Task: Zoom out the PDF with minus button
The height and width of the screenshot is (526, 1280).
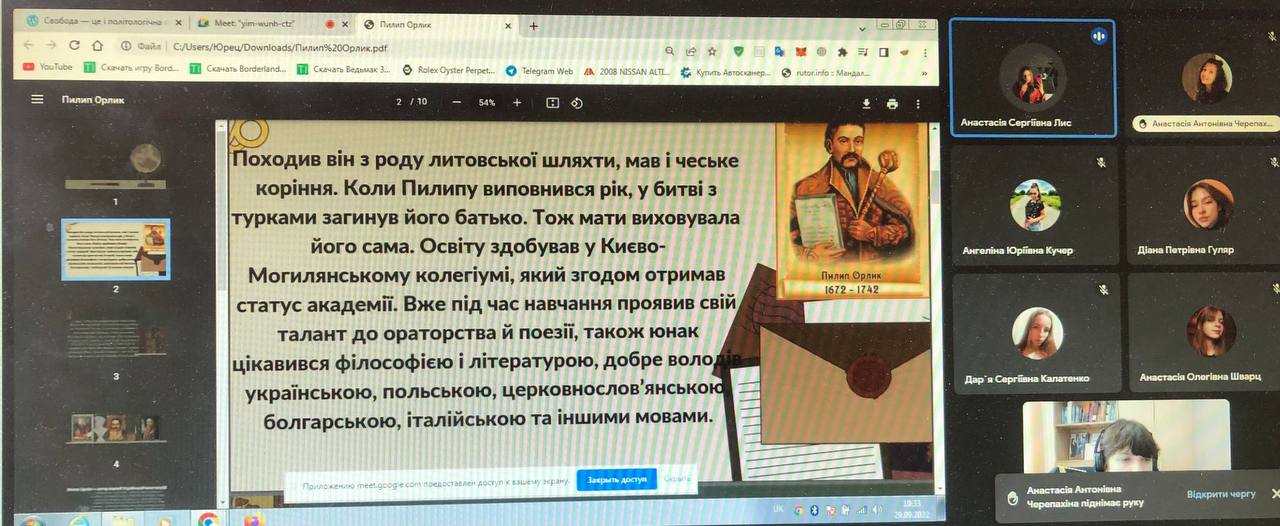Action: click(457, 103)
